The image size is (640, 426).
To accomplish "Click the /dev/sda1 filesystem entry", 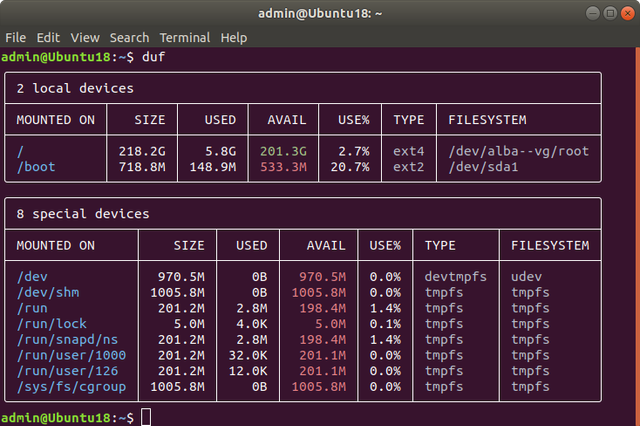I will (x=486, y=167).
